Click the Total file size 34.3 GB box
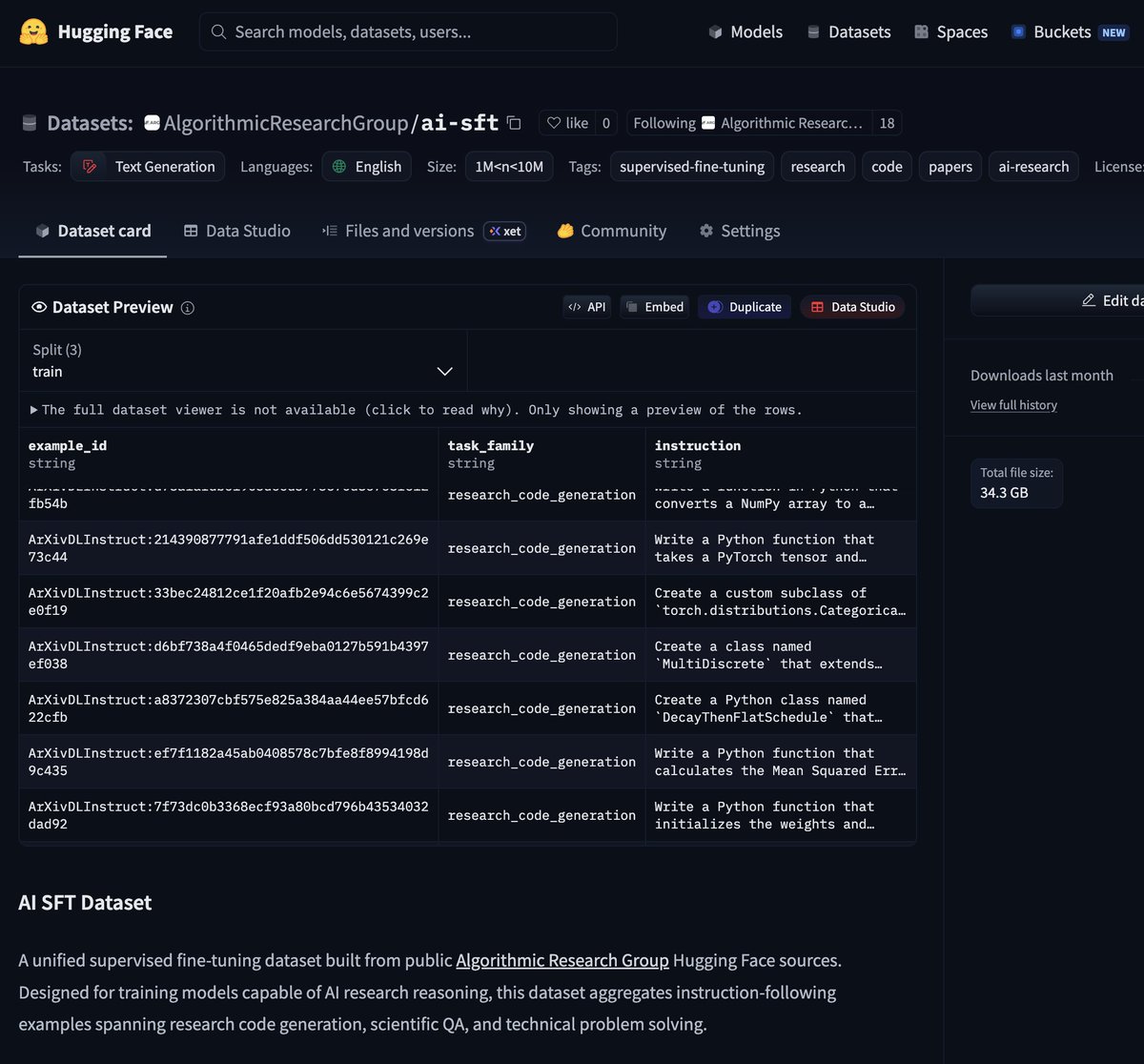 1016,482
